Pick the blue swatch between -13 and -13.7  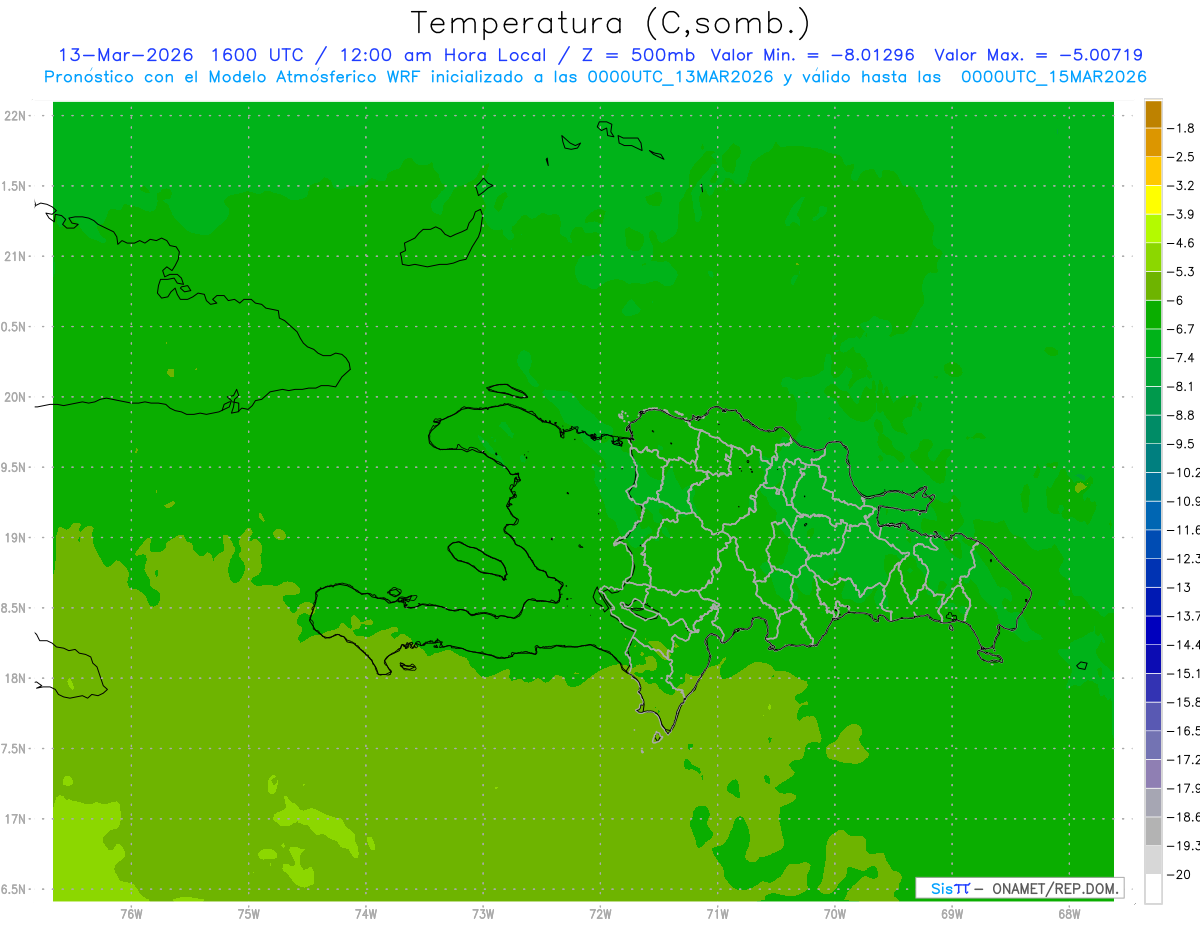coord(1153,601)
